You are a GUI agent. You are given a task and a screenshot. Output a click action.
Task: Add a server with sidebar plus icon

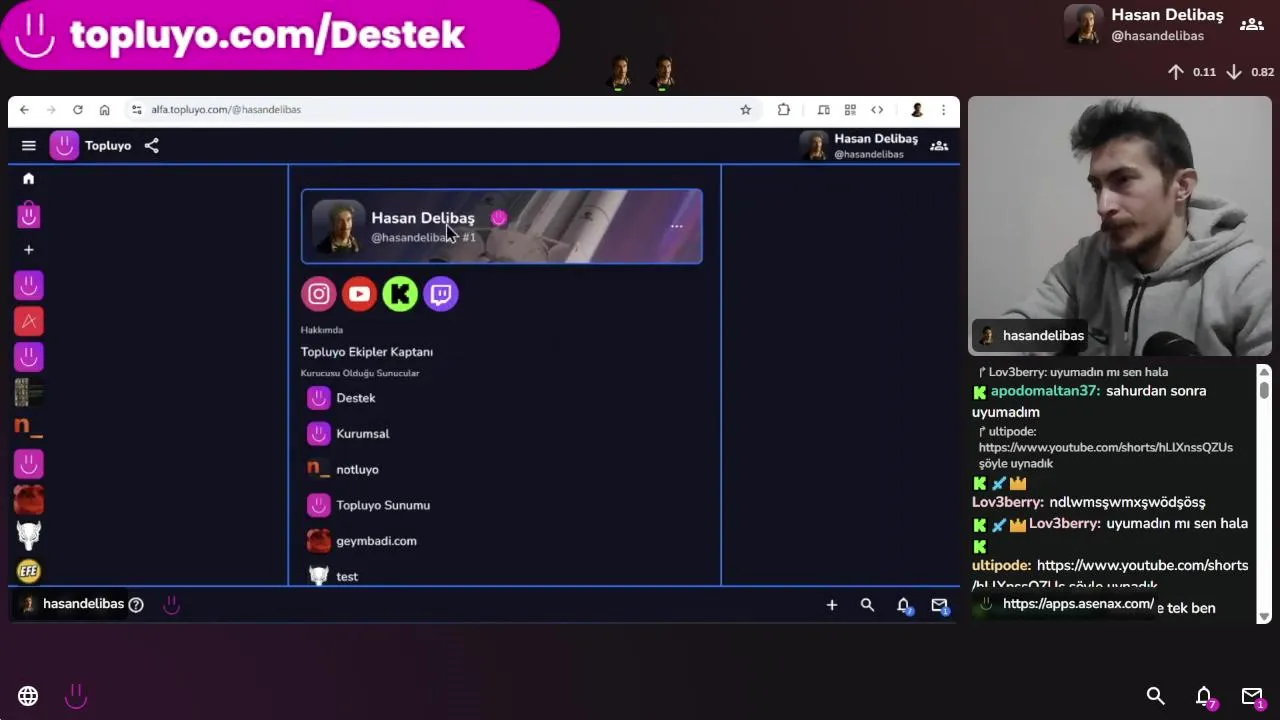click(28, 250)
